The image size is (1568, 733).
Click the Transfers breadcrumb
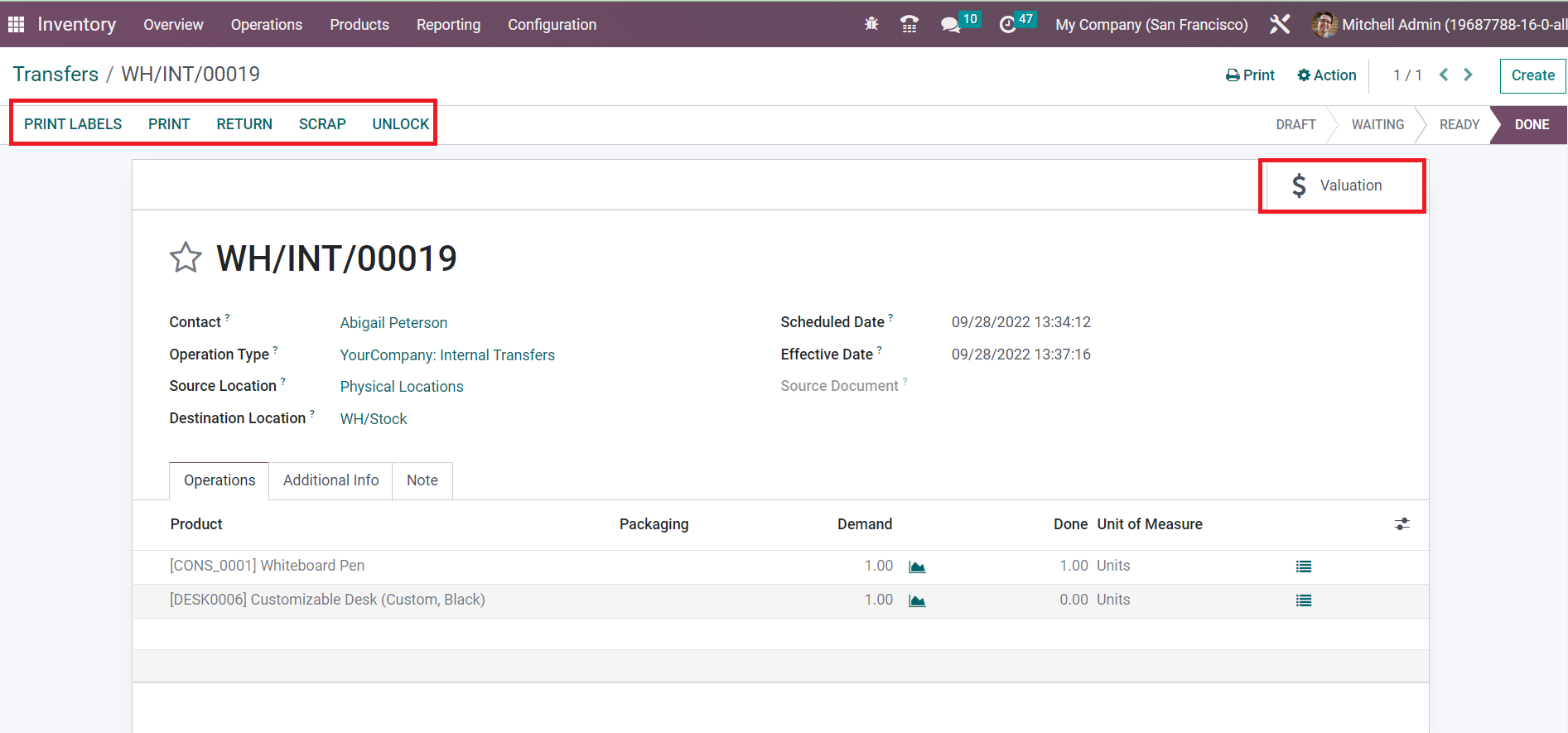point(55,75)
